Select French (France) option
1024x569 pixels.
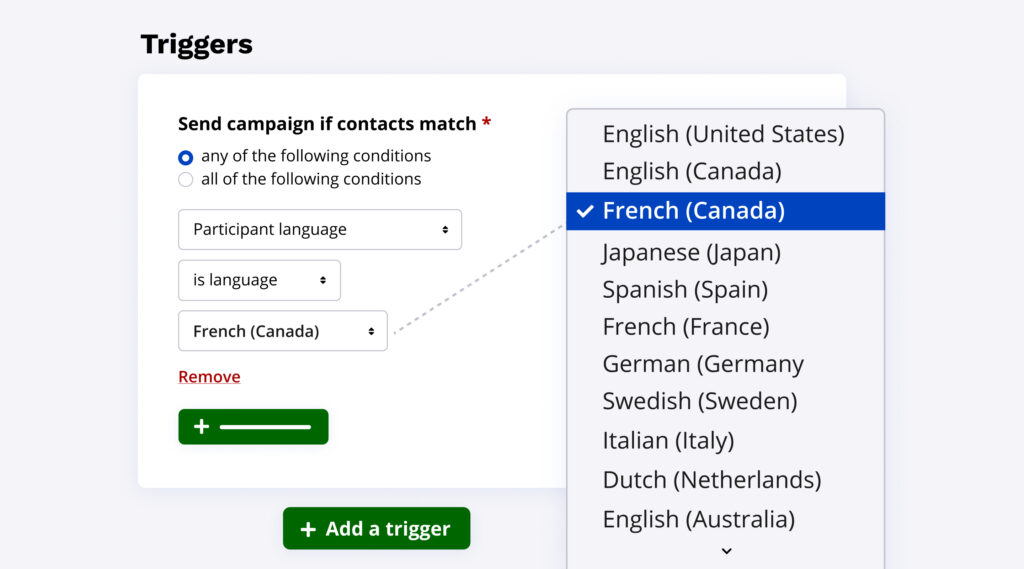click(686, 327)
